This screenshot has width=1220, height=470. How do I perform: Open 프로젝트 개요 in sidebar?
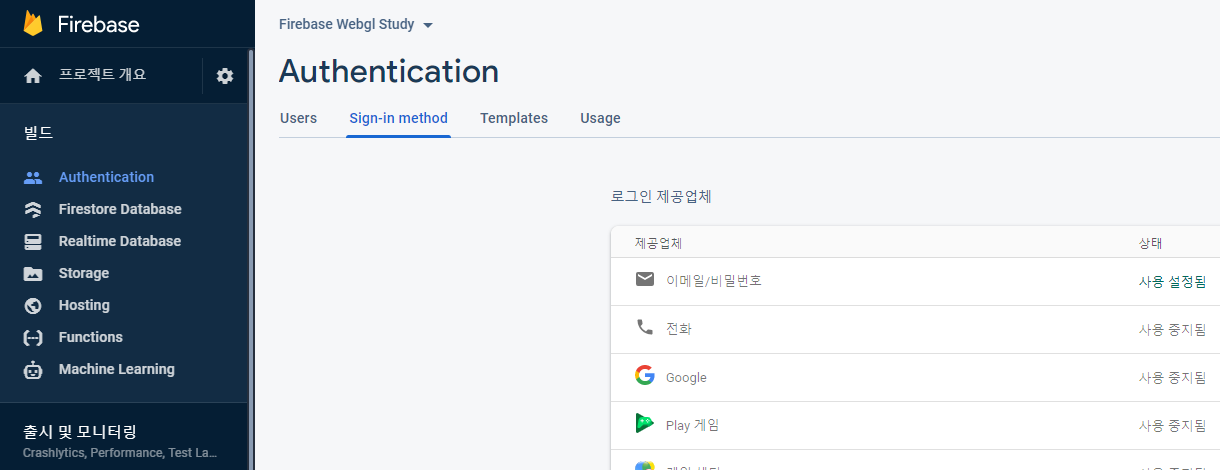click(102, 75)
